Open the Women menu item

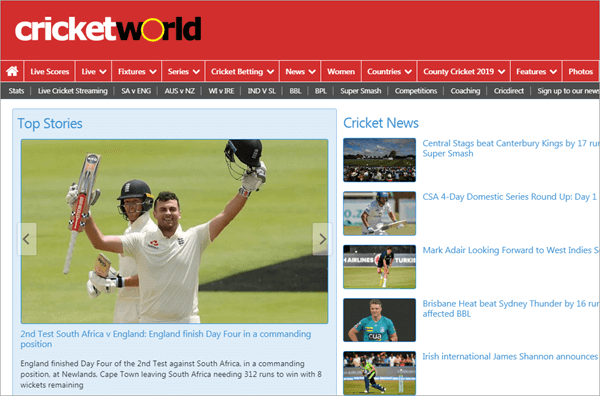pyautogui.click(x=341, y=72)
